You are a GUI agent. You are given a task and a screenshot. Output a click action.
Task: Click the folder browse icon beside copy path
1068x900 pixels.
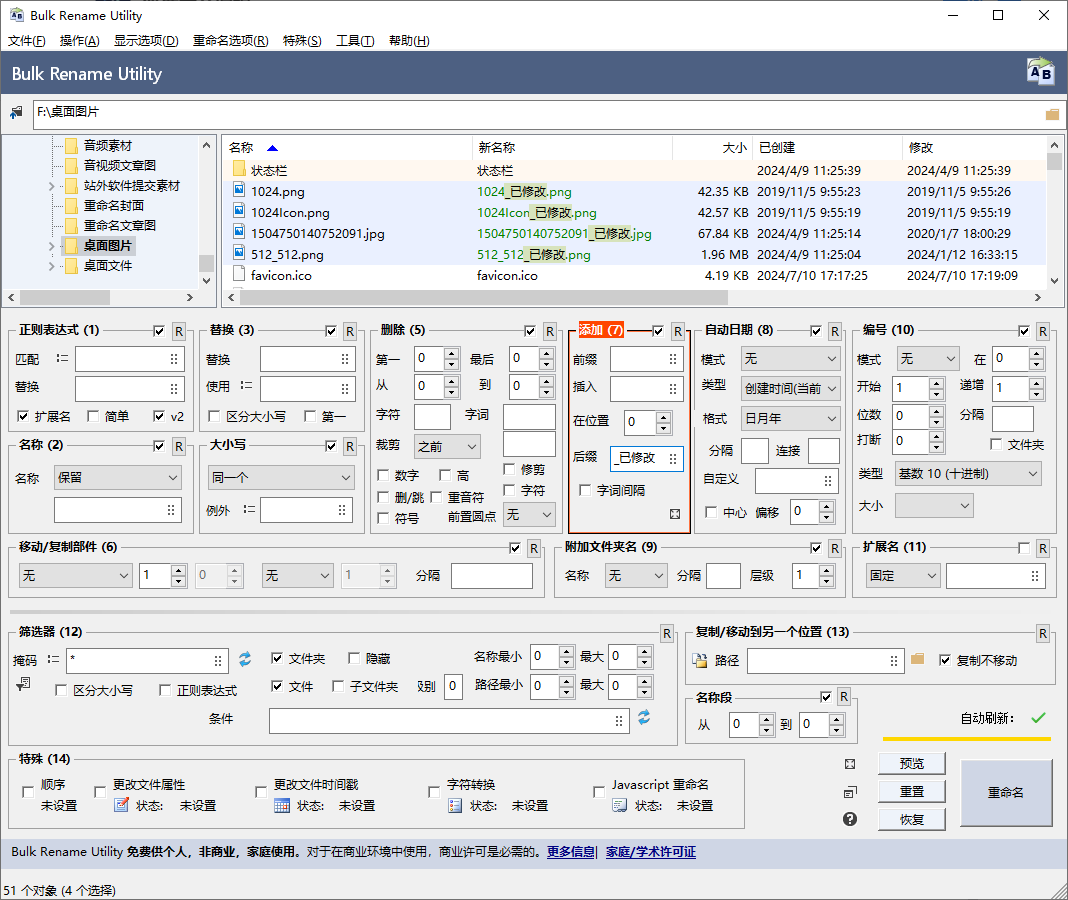pyautogui.click(x=917, y=659)
